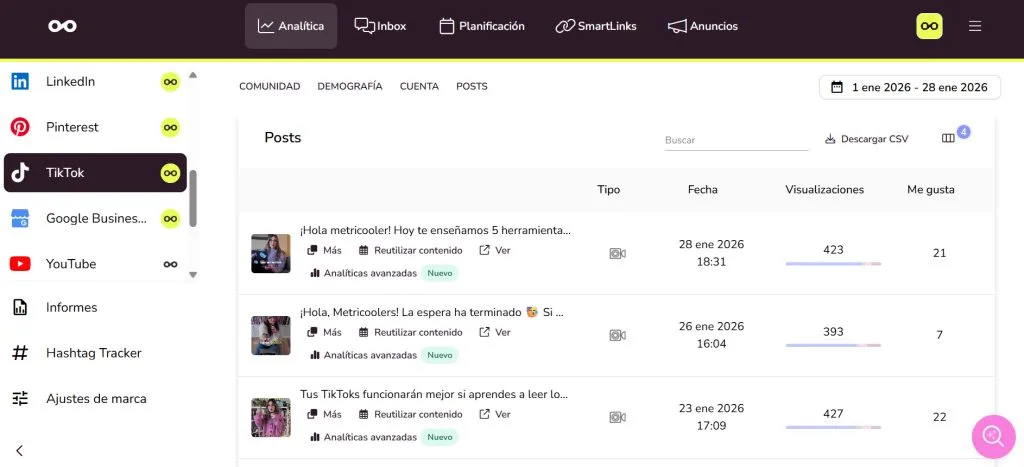Image resolution: width=1024 pixels, height=467 pixels.
Task: Download posts as CSV
Action: point(867,139)
